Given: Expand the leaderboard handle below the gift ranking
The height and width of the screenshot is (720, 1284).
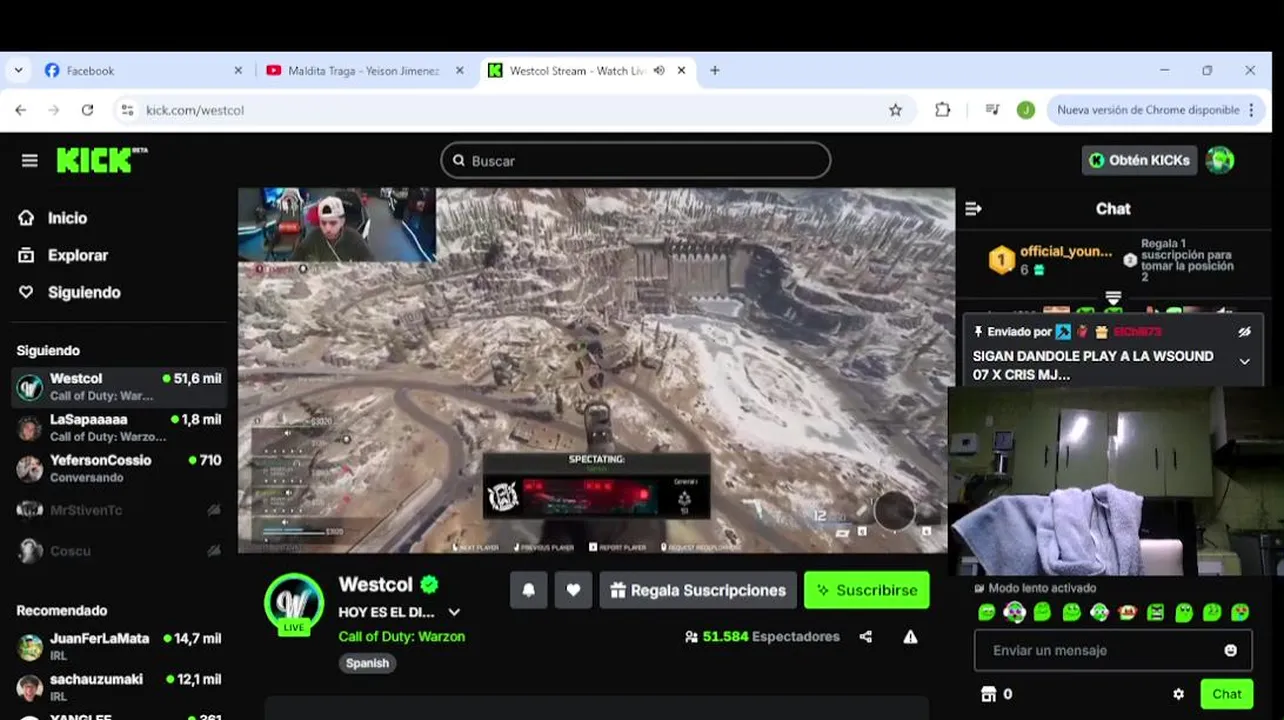Looking at the screenshot, I should (1112, 298).
